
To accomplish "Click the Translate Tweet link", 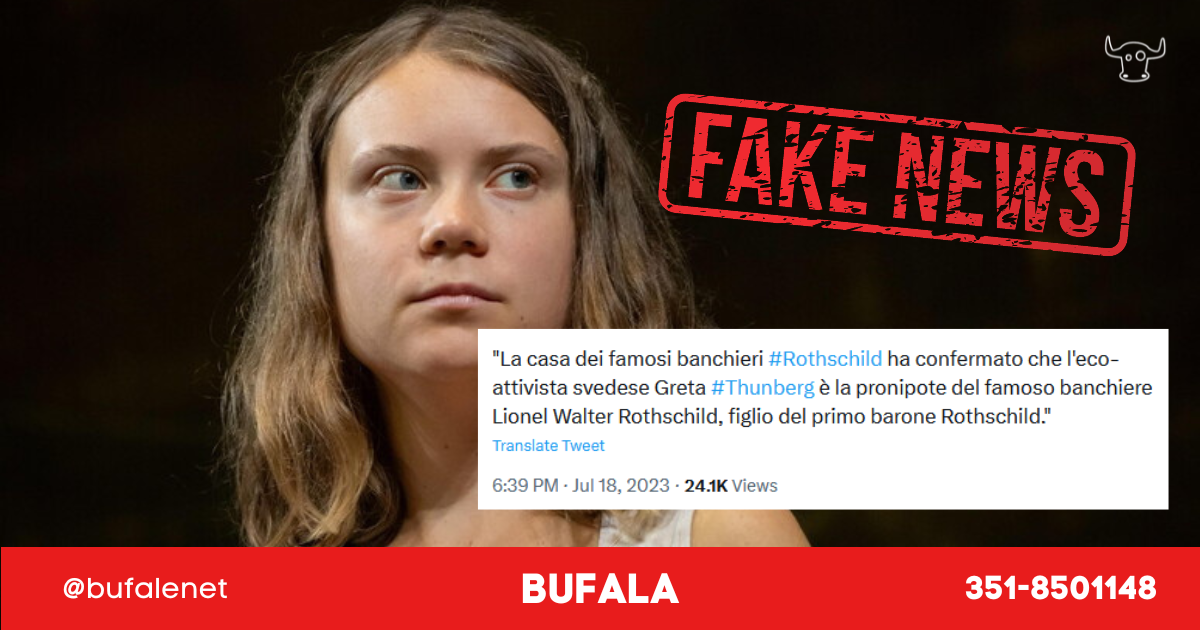I will tap(548, 446).
